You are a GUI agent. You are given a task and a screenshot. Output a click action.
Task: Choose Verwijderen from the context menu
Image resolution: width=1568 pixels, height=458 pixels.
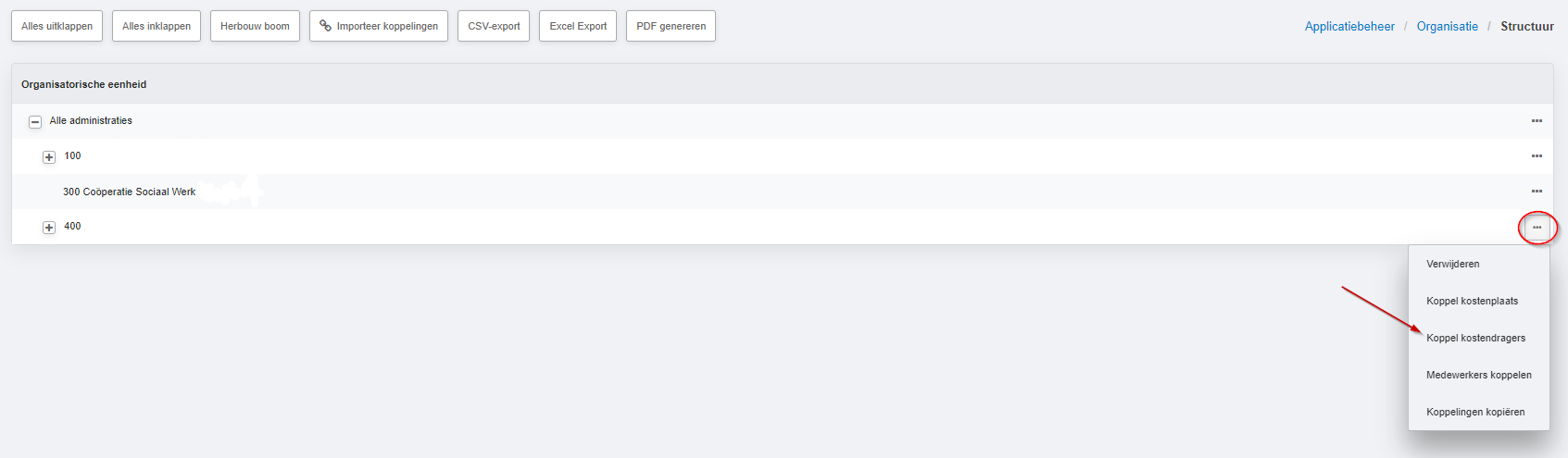point(1452,264)
